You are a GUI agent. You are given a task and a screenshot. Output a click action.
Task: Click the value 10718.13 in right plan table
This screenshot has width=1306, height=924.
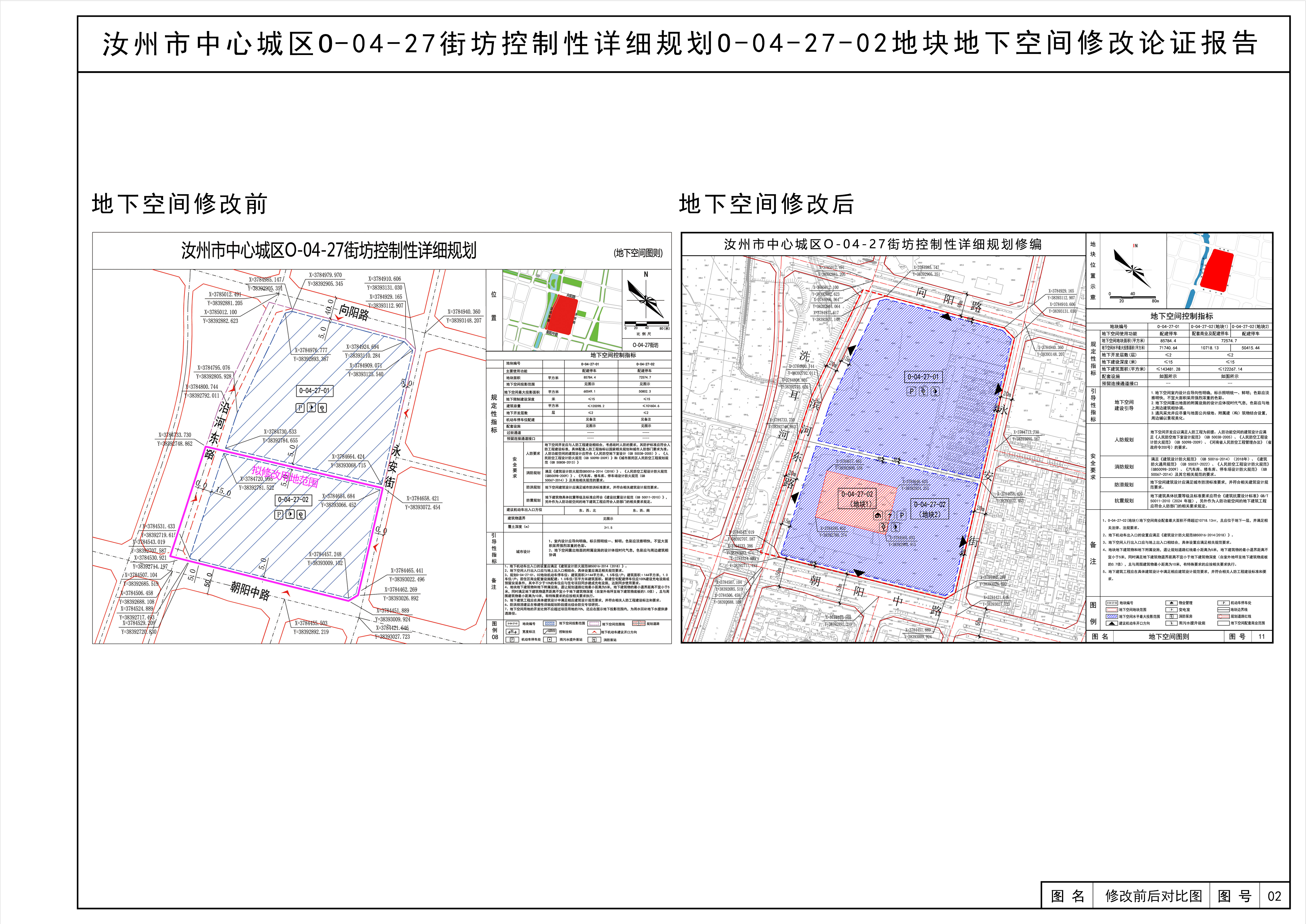[x=1209, y=348]
